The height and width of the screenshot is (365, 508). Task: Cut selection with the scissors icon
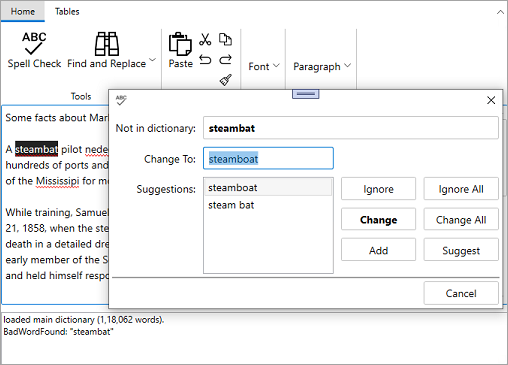205,39
